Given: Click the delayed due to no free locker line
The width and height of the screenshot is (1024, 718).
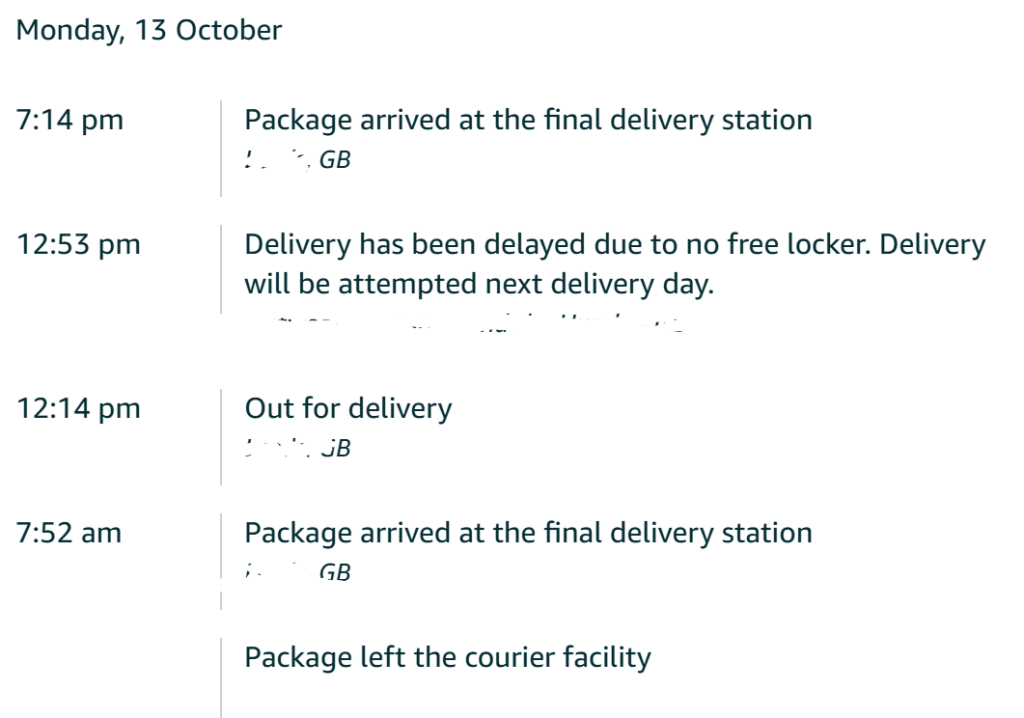Looking at the screenshot, I should click(614, 244).
